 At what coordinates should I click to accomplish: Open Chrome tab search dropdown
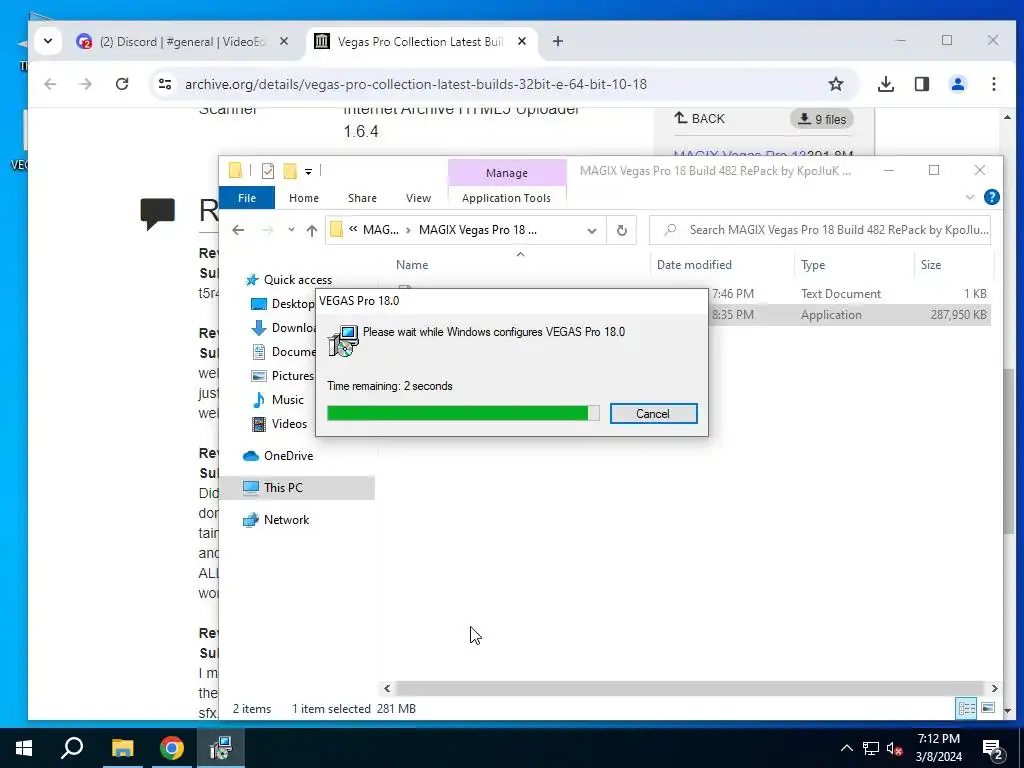tap(48, 41)
